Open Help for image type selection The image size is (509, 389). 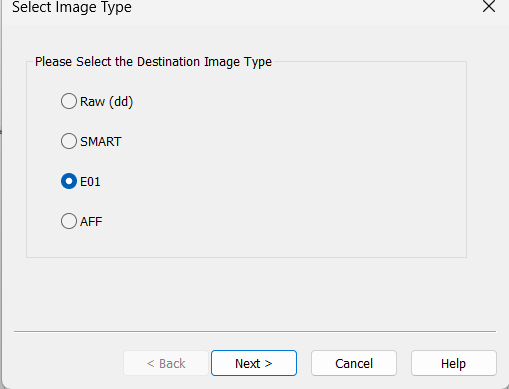point(454,363)
